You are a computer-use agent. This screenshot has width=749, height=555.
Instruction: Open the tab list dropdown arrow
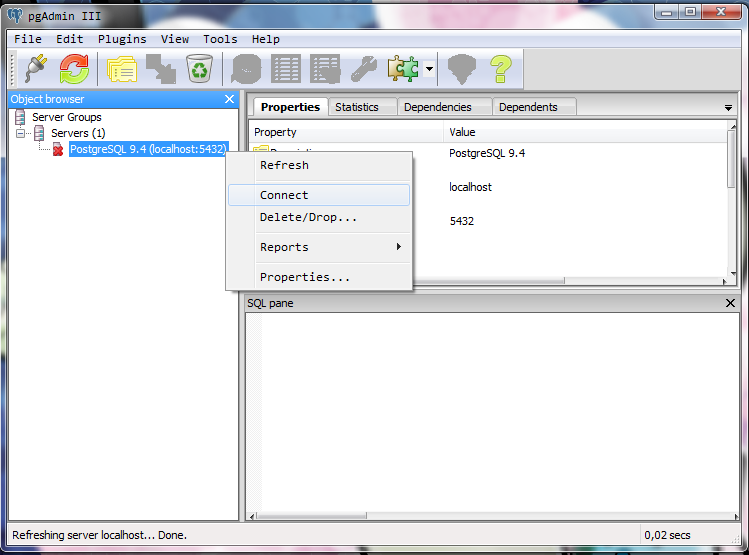(x=728, y=108)
